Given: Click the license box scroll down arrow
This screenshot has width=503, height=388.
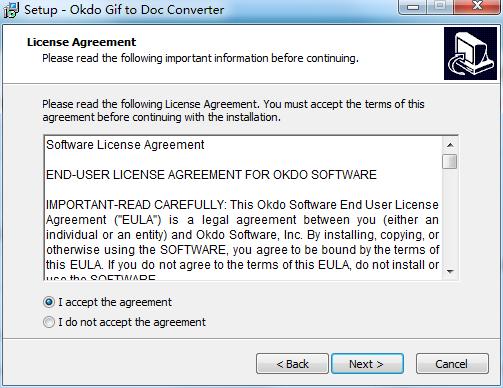Looking at the screenshot, I should [450, 271].
